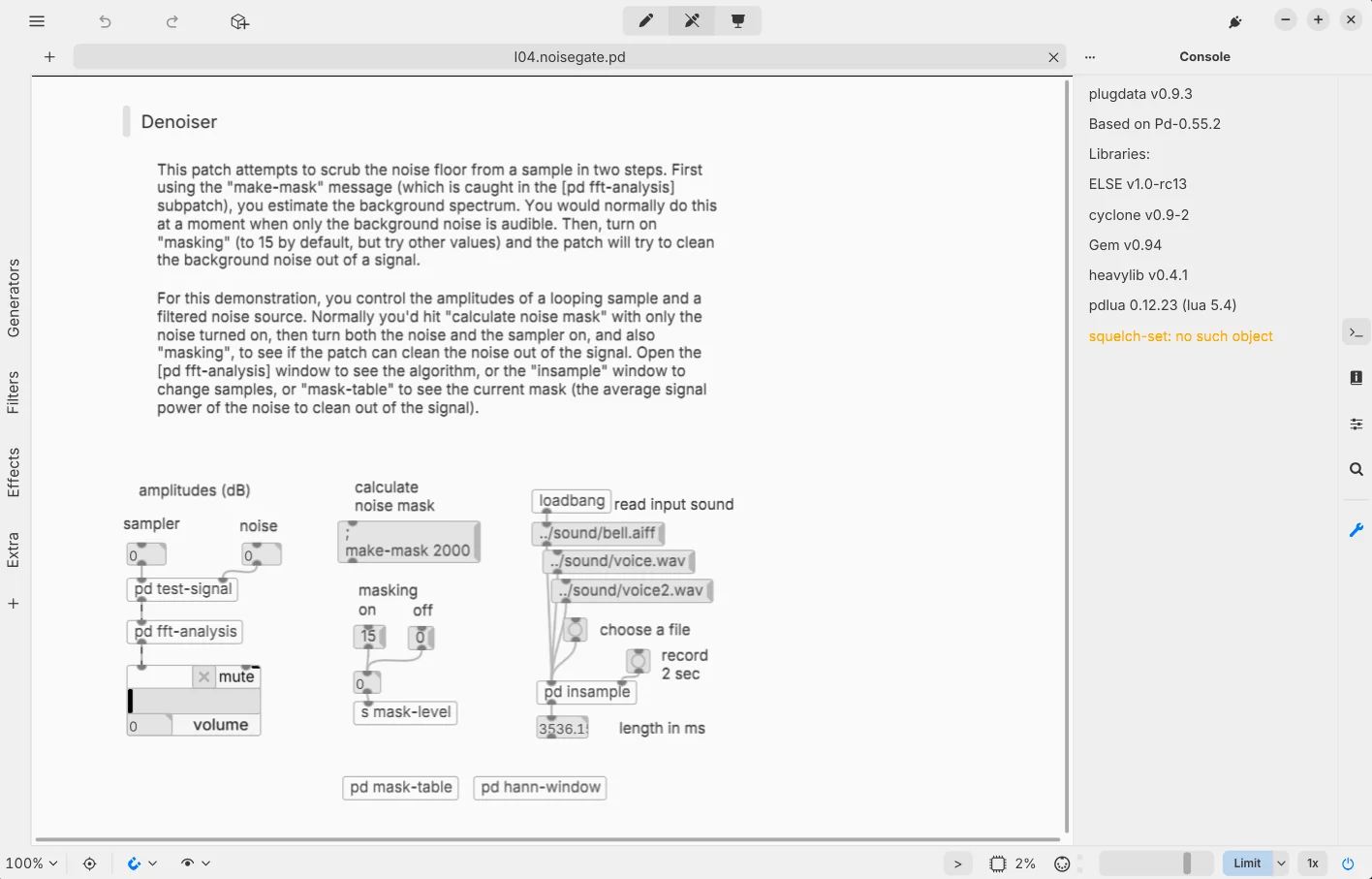Open the documentation browser book icon

(1356, 378)
